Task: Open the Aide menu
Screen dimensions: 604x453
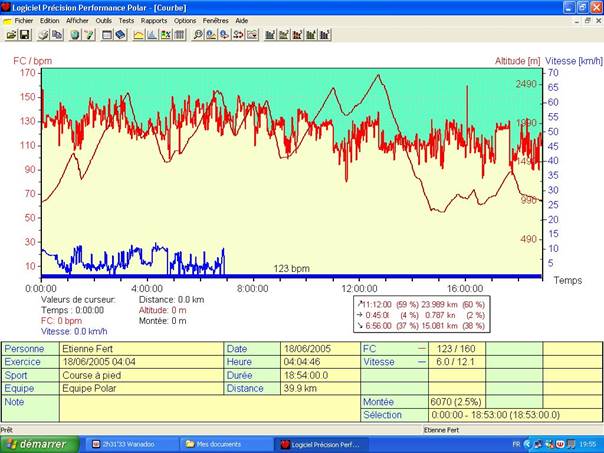Action: [x=242, y=20]
